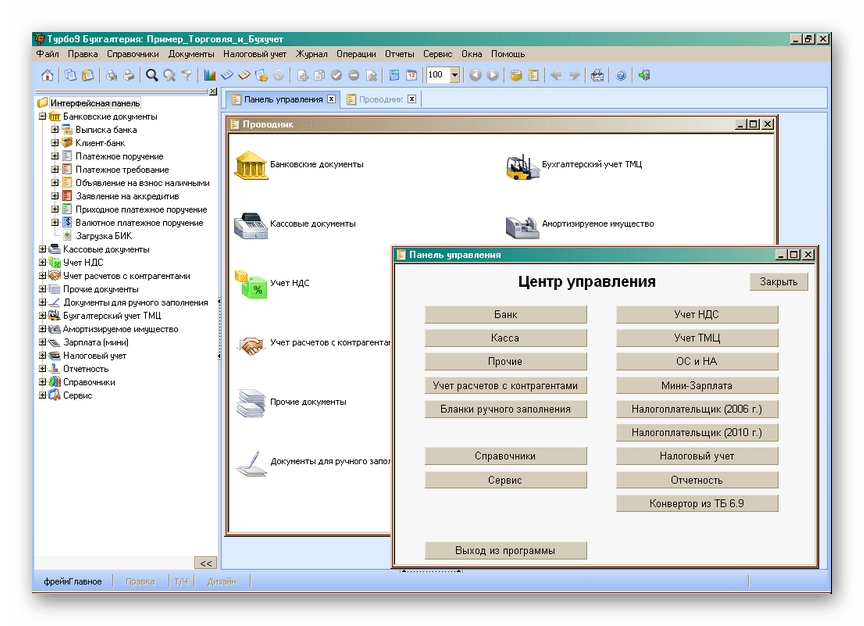Image resolution: width=864 pixels, height=626 pixels.
Task: Collapse the Банковские документы tree node
Action: [42, 116]
